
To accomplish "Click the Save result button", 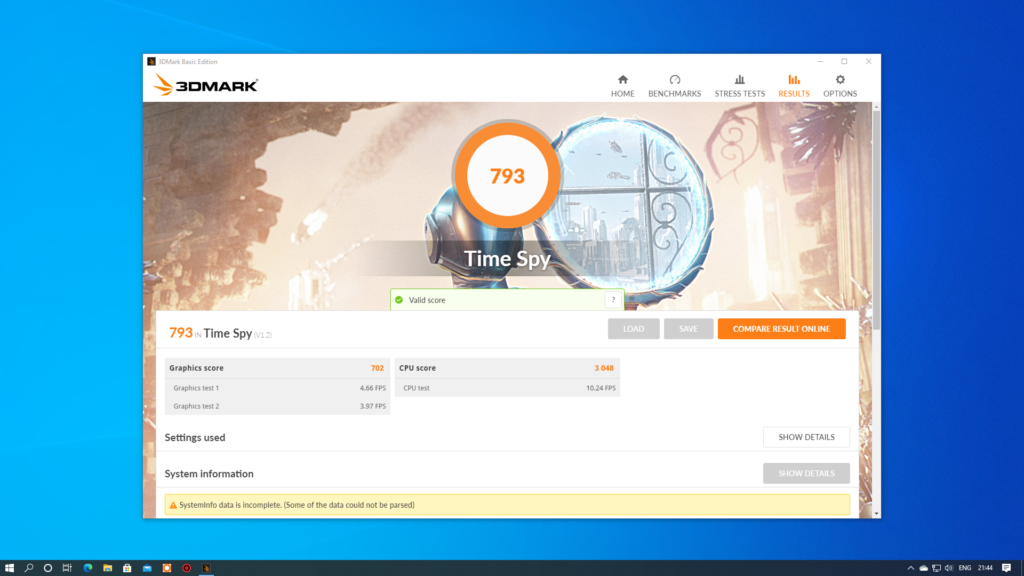I will click(688, 328).
